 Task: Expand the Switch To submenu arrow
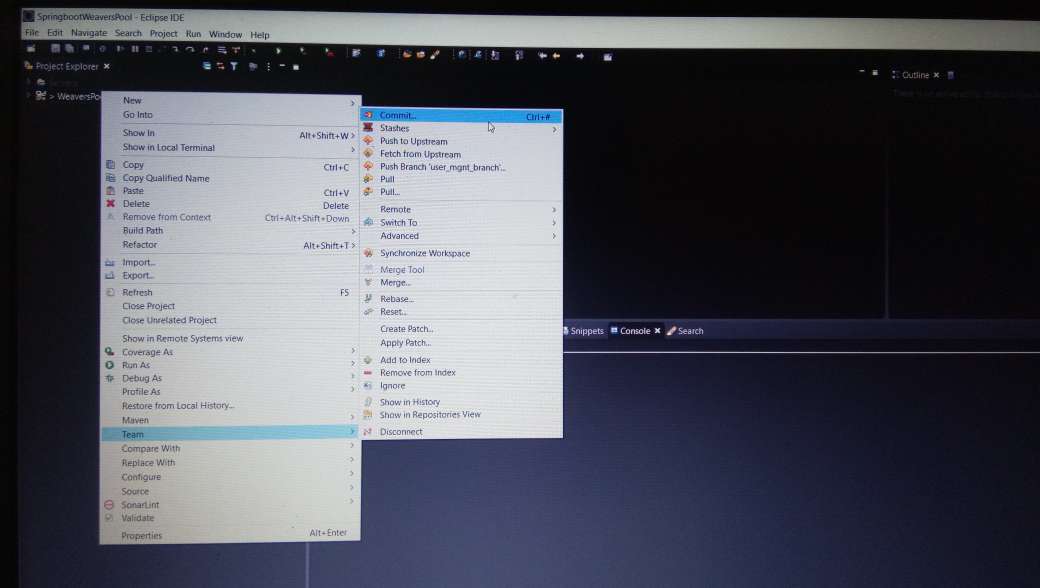554,223
